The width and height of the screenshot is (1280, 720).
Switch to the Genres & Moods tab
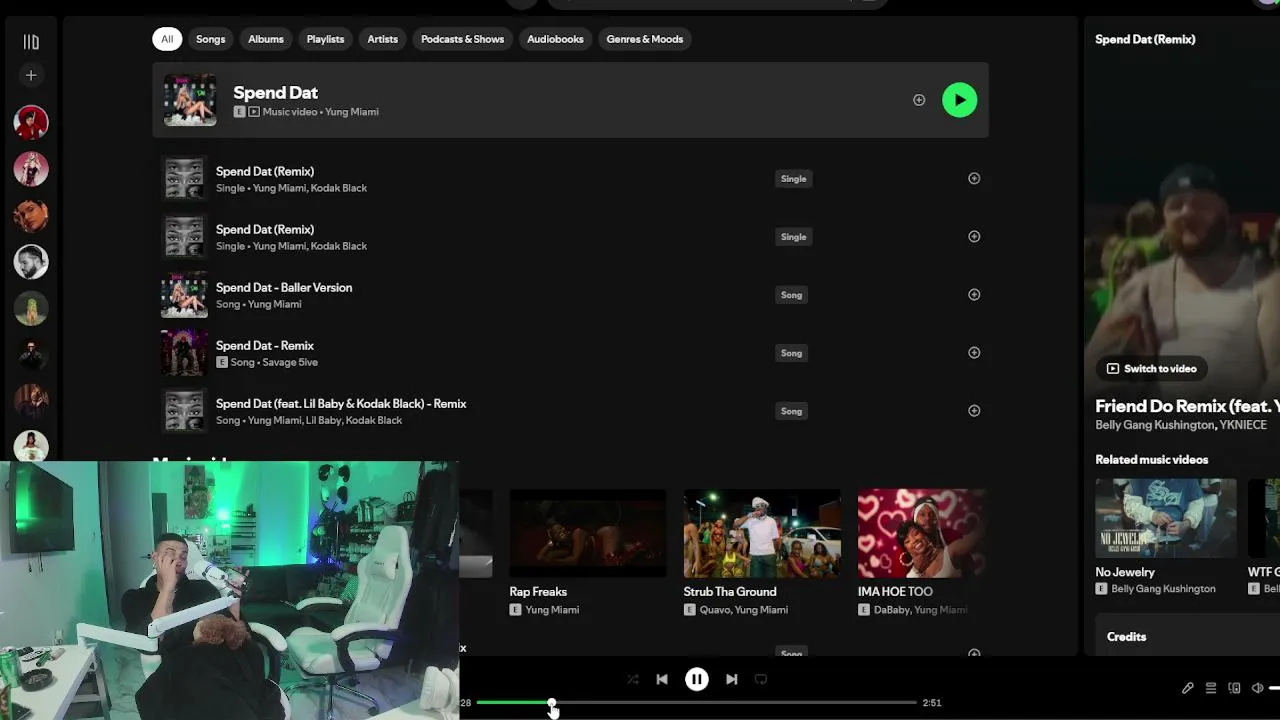pyautogui.click(x=645, y=39)
